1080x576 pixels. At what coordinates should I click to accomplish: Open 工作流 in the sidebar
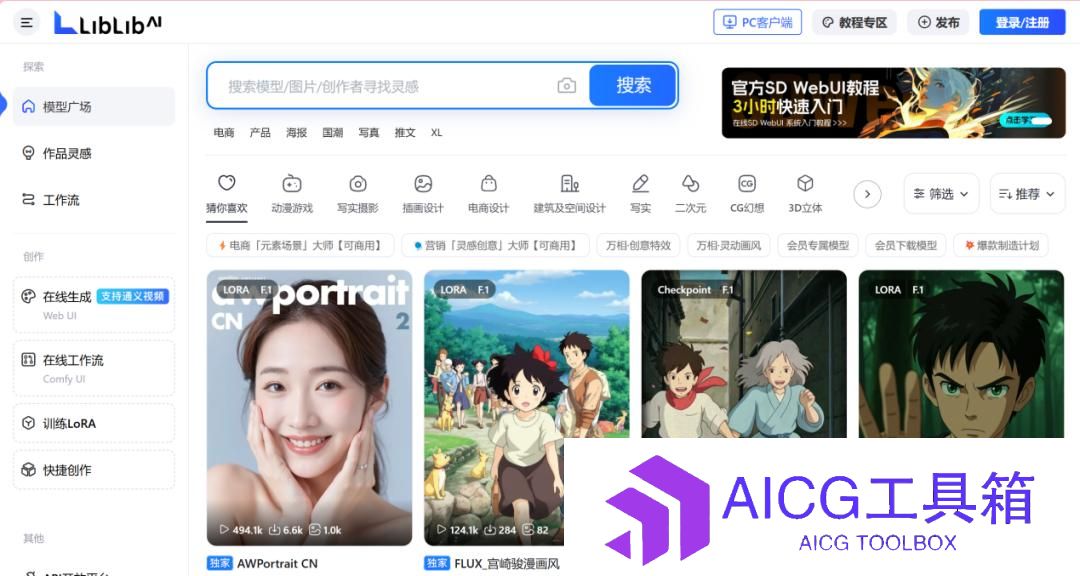click(94, 200)
